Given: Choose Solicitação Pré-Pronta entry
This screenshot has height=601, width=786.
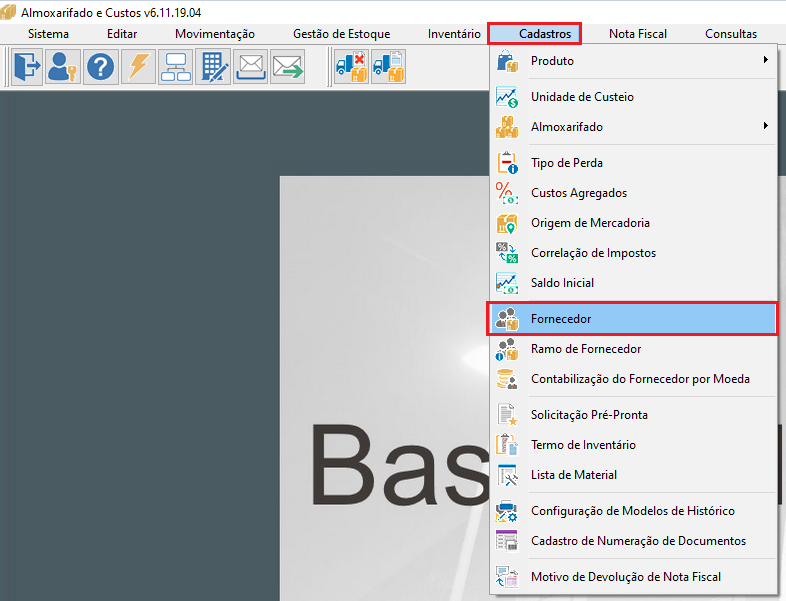Looking at the screenshot, I should (633, 415).
